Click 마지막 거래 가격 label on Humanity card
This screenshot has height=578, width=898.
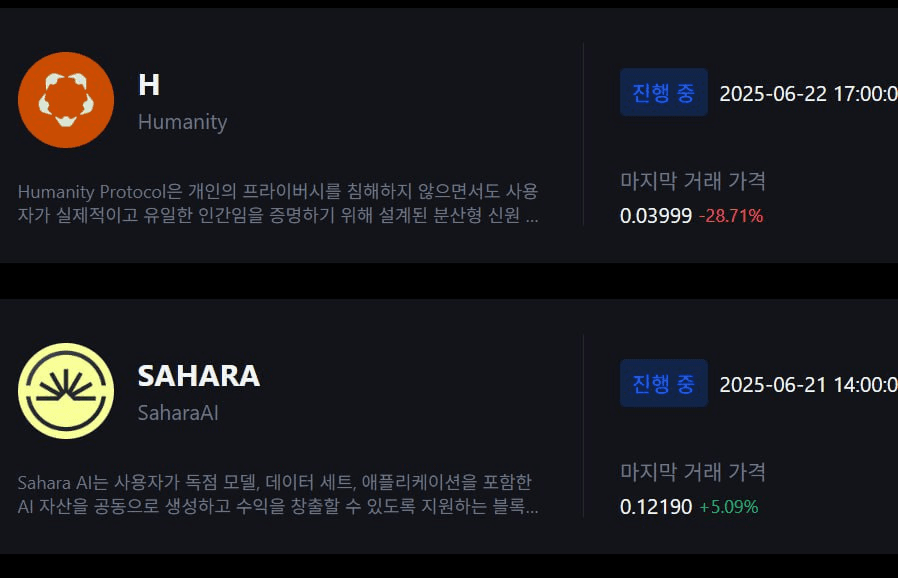click(693, 181)
